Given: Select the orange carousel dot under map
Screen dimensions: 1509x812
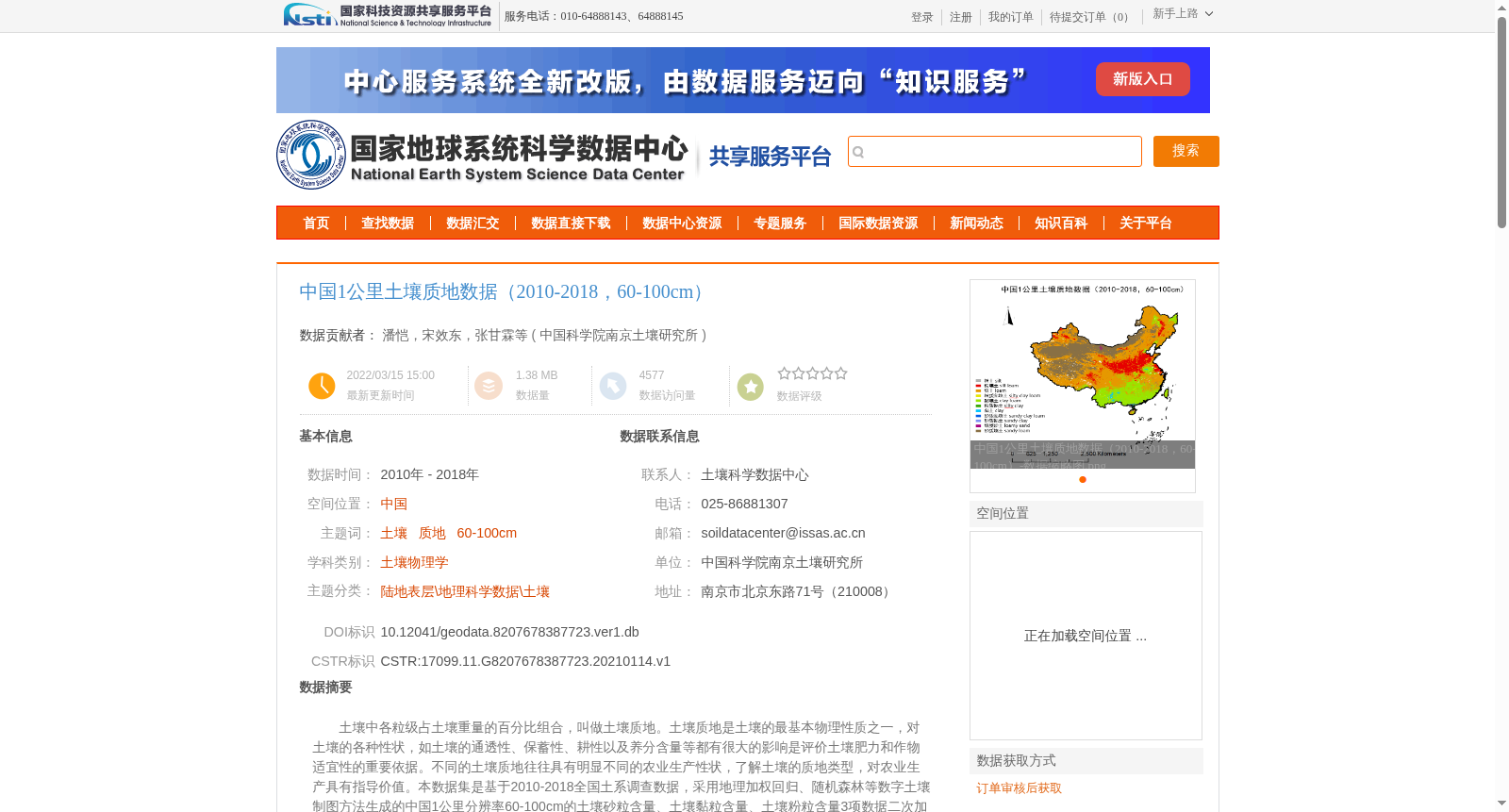Looking at the screenshot, I should 1083,480.
